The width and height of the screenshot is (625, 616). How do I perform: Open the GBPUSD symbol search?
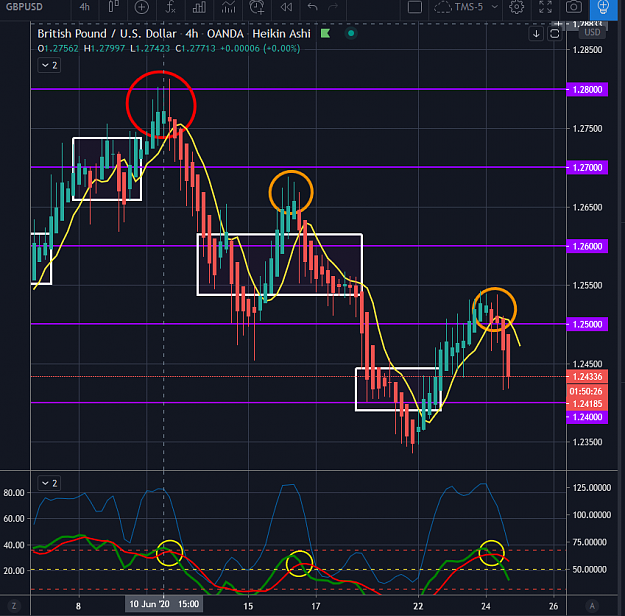[24, 7]
